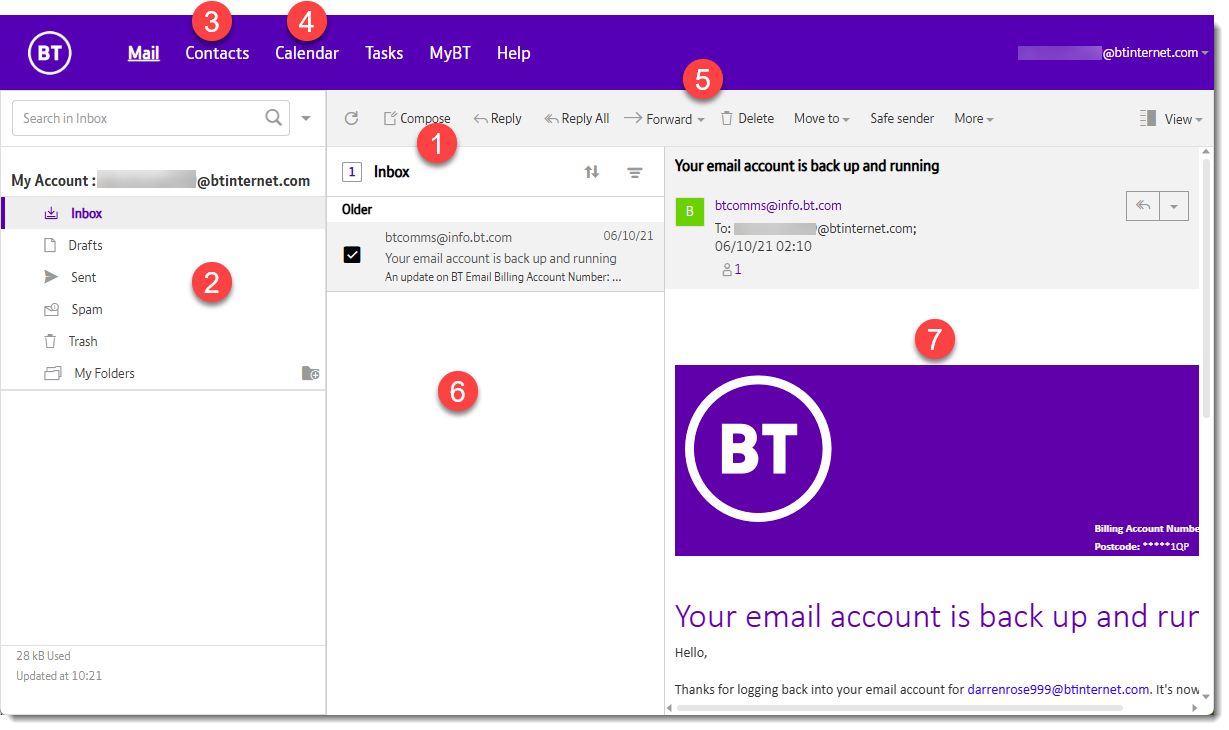
Task: Click the search magnifier icon
Action: coord(273,118)
